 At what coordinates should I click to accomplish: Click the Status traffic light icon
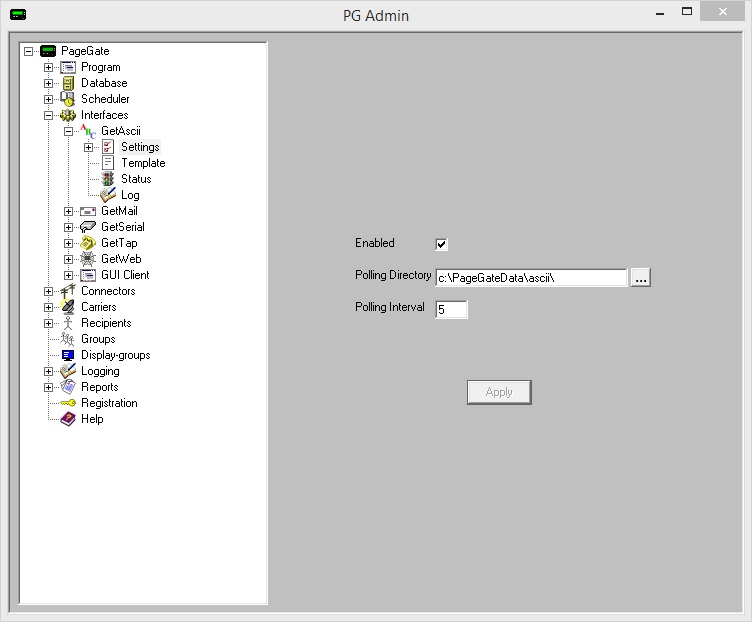click(108, 179)
